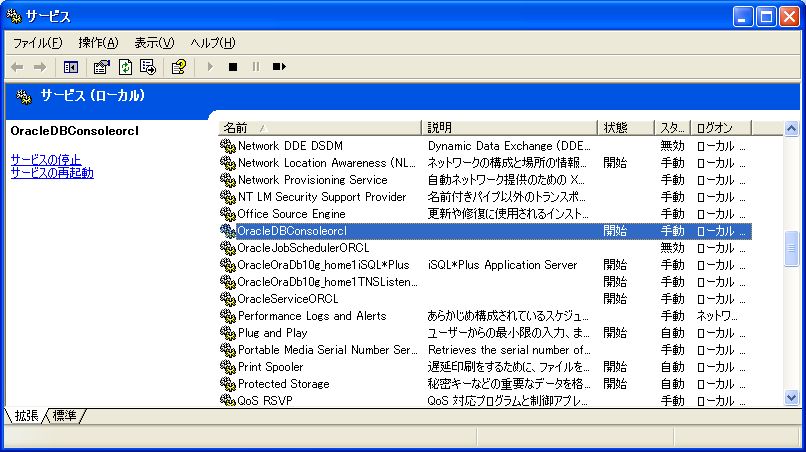Click the Refresh toolbar icon
Viewport: 806px width, 452px height.
pyautogui.click(x=125, y=67)
